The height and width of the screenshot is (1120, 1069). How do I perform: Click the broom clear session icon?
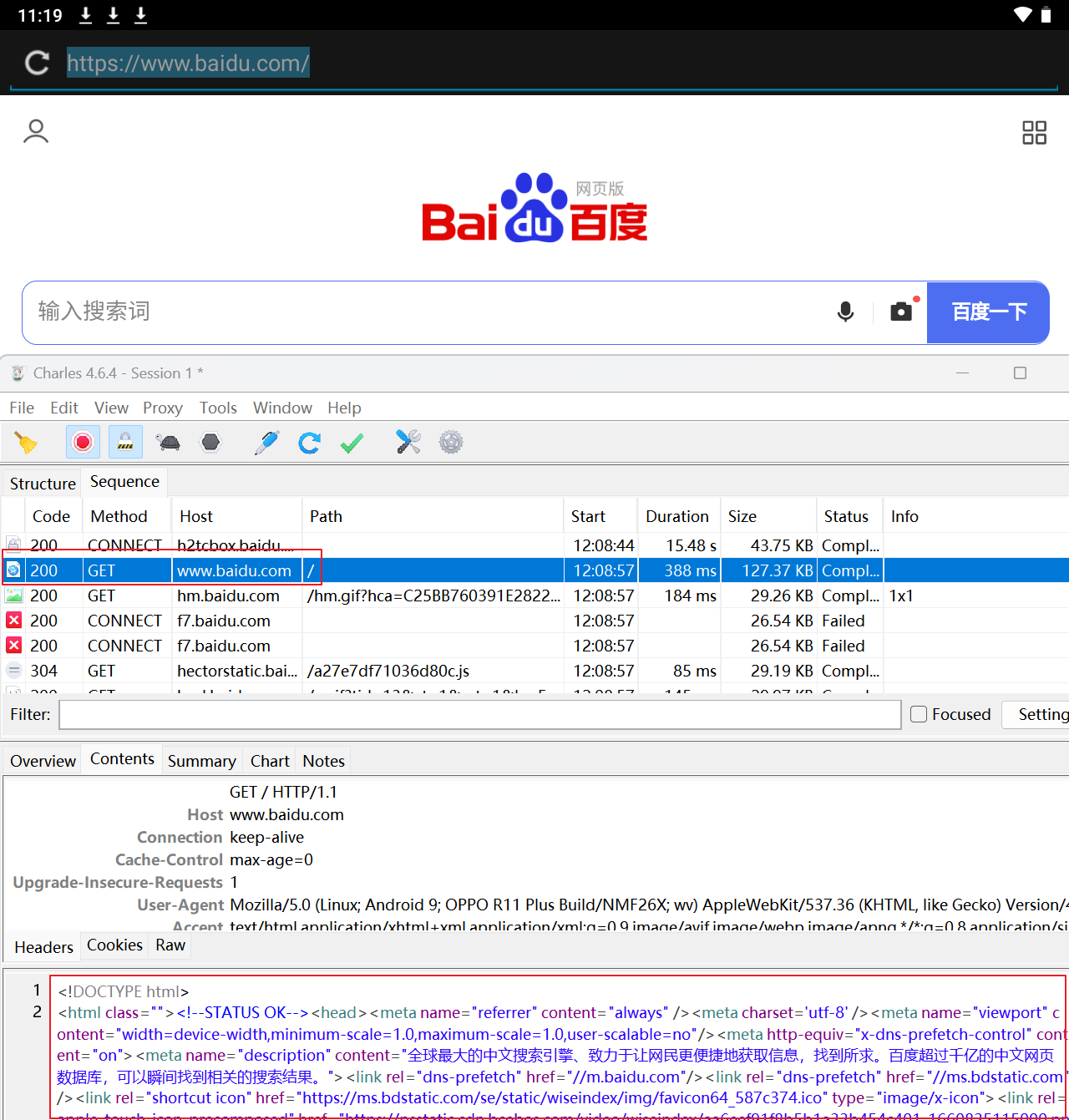[x=26, y=442]
